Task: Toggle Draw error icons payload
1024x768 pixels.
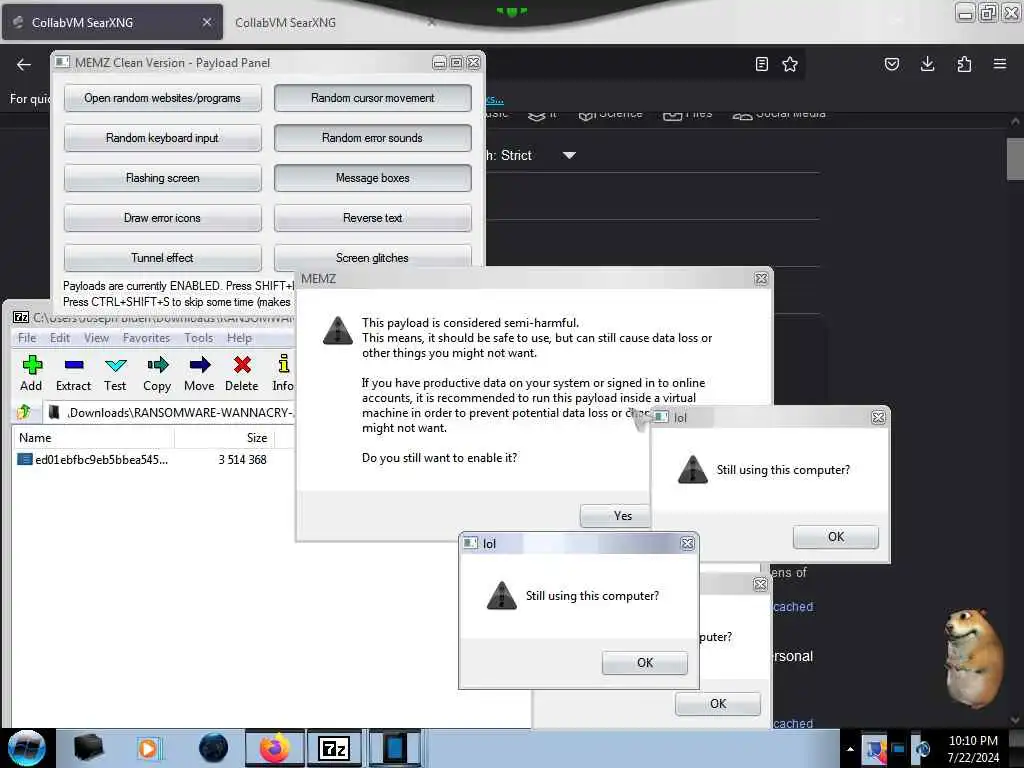Action: pos(163,217)
